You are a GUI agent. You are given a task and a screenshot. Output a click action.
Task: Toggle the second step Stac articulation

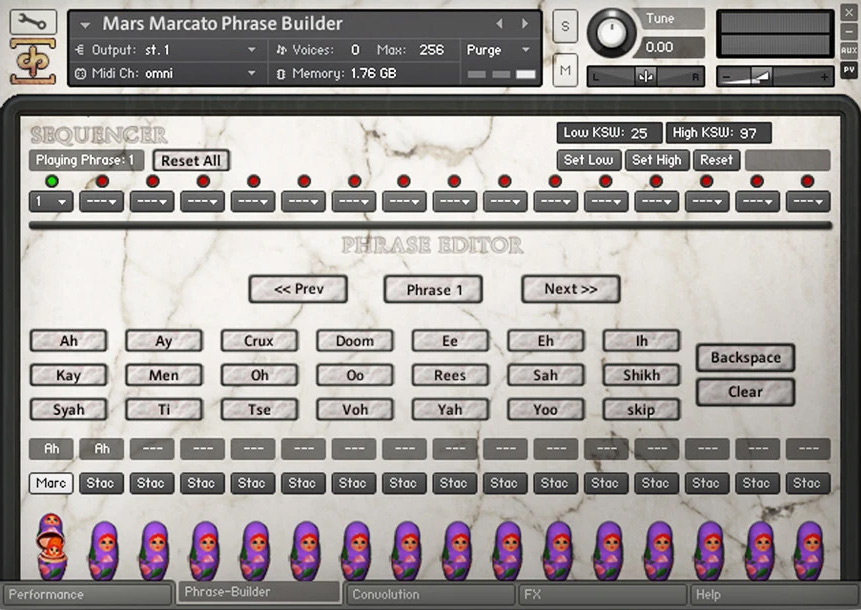[x=101, y=483]
